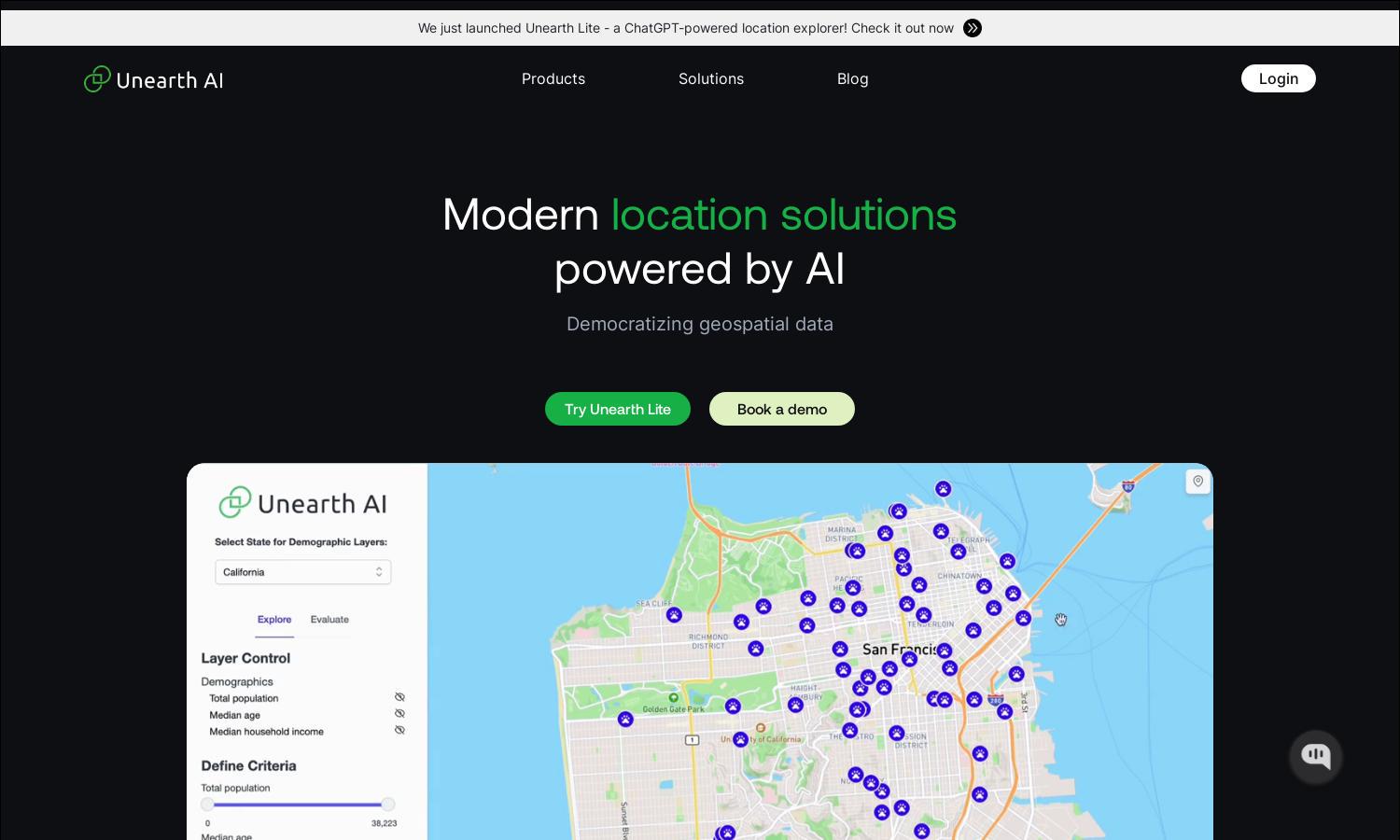Switch to the Explore tab
1400x840 pixels.
pos(274,620)
